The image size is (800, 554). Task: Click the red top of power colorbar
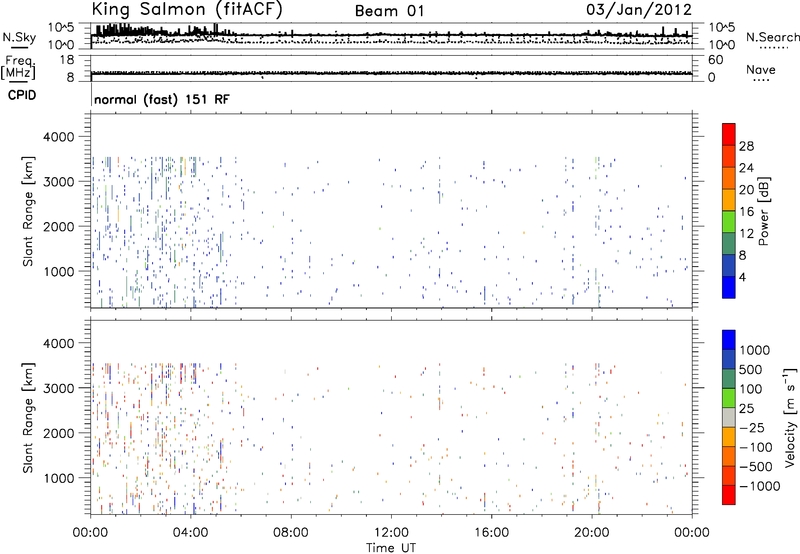729,134
